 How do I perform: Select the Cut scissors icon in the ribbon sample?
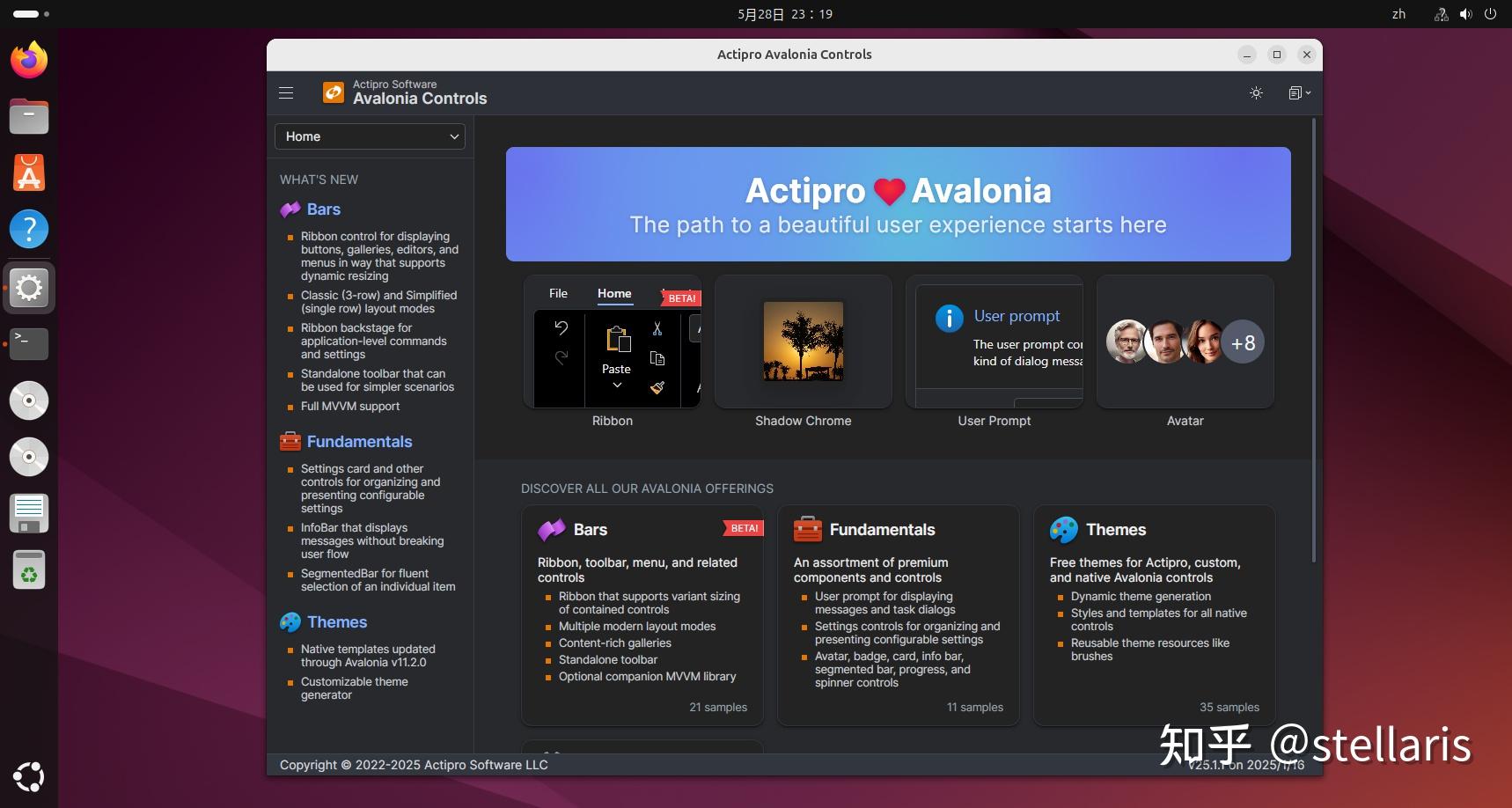657,327
